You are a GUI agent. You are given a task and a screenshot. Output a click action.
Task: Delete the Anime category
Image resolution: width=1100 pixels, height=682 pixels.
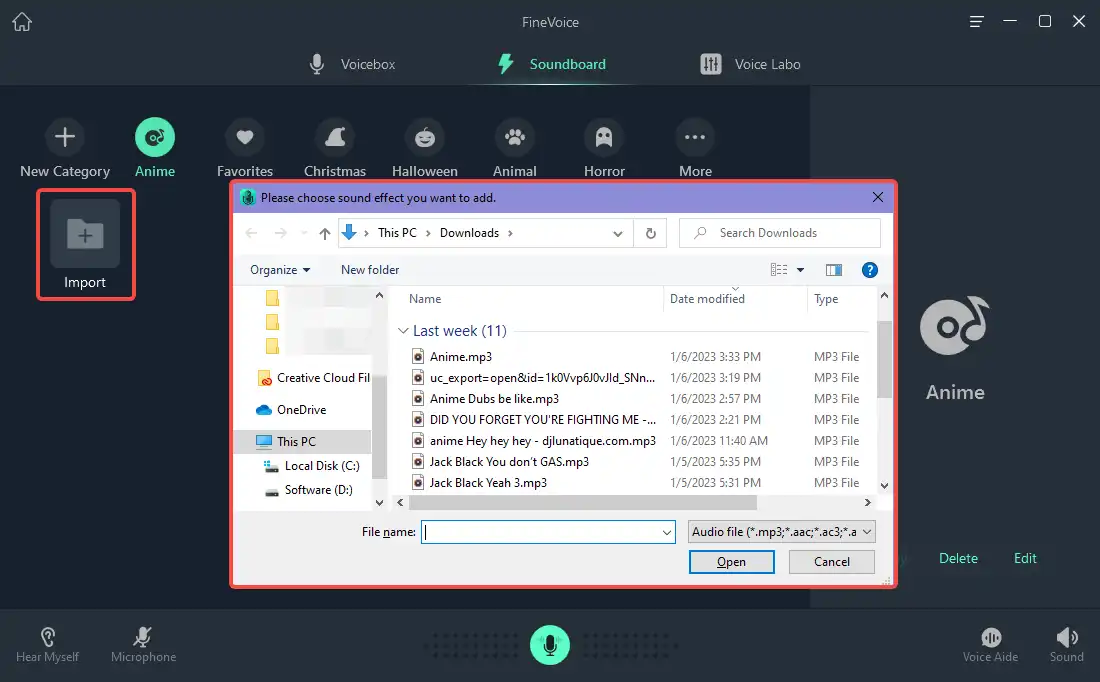(958, 559)
